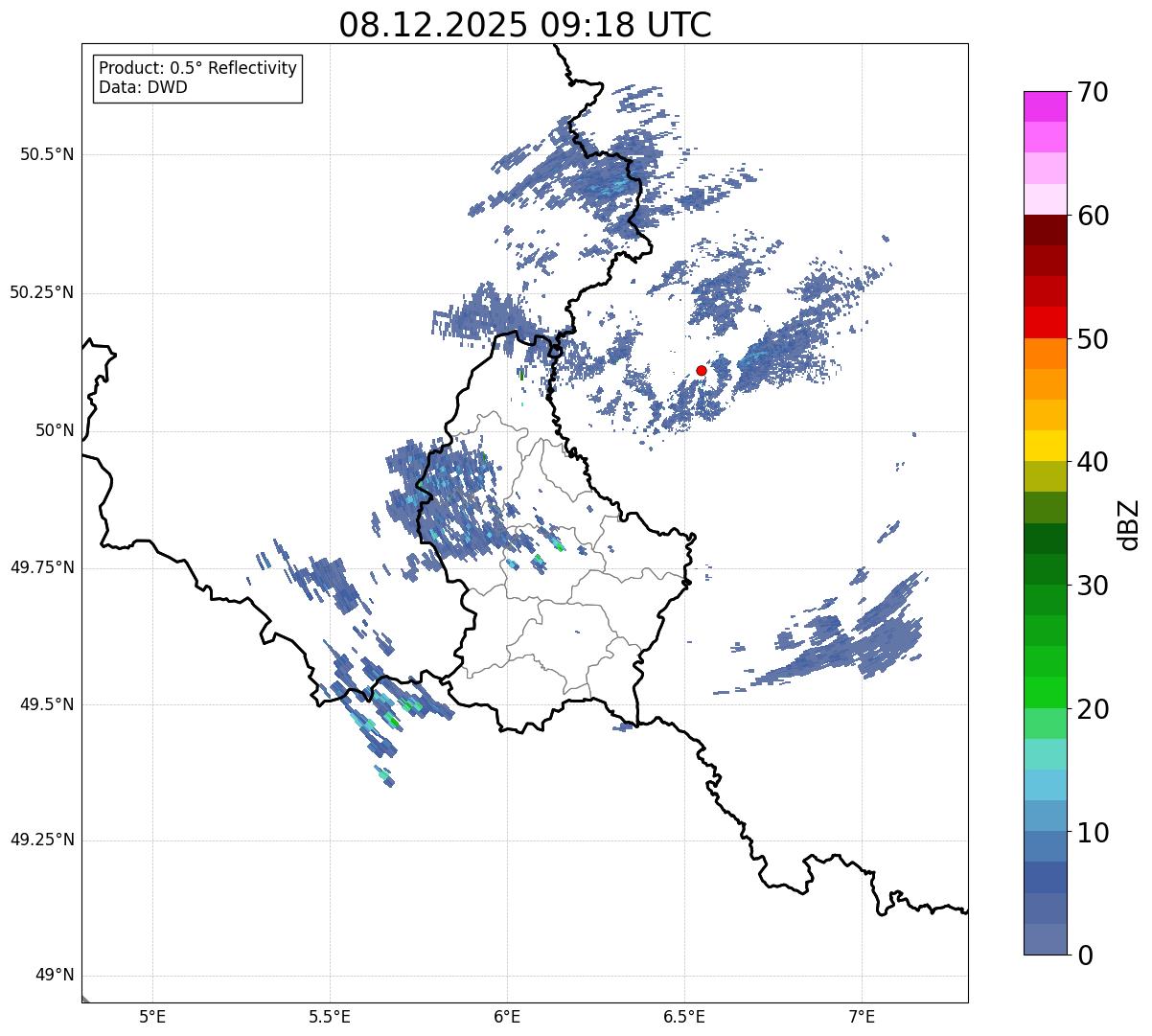Click the 5.5°E longitude label

330,1016
